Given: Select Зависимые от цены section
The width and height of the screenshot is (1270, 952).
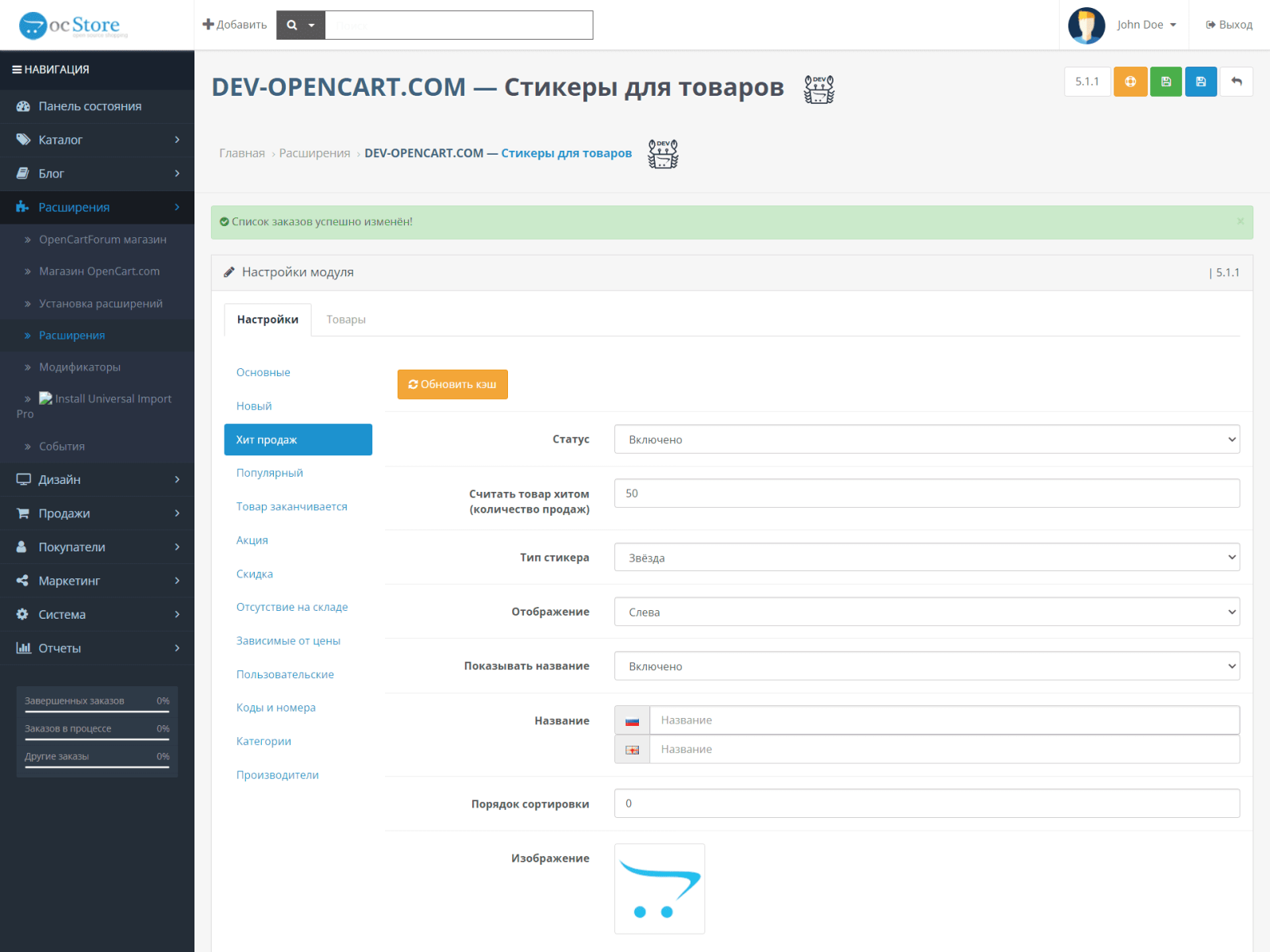Looking at the screenshot, I should click(298, 641).
